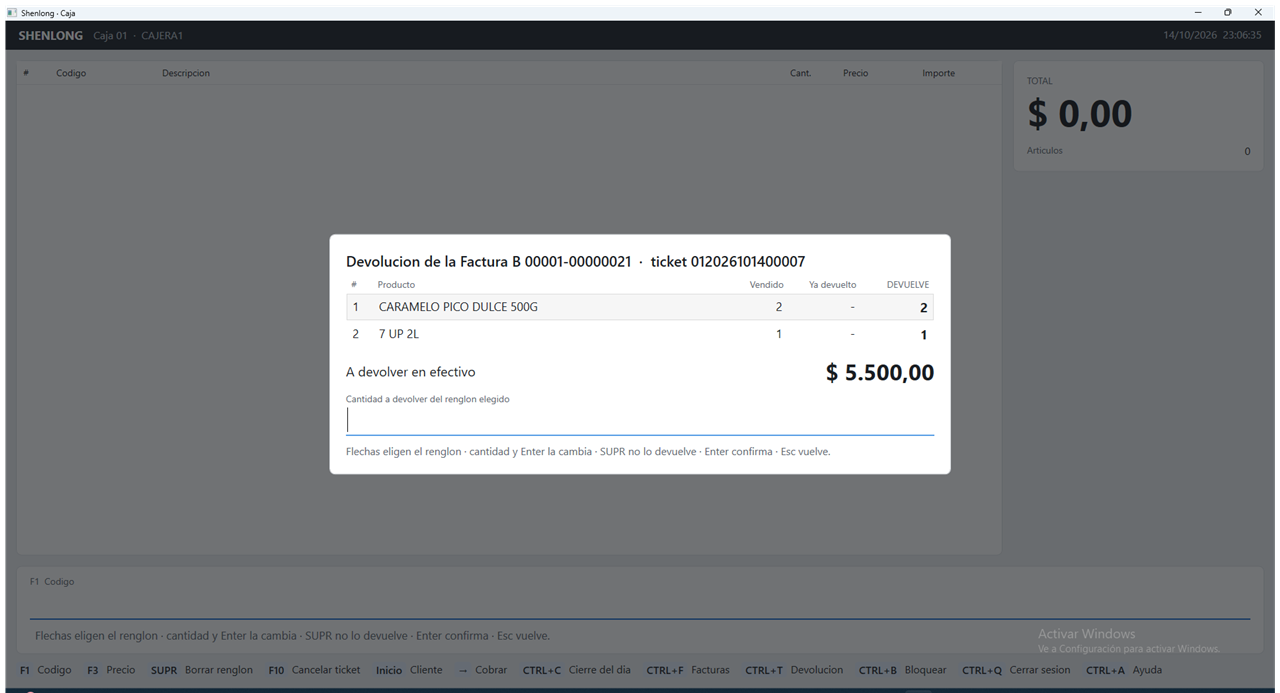Click the Cant. column header
The width and height of the screenshot is (1280, 693).
click(800, 73)
